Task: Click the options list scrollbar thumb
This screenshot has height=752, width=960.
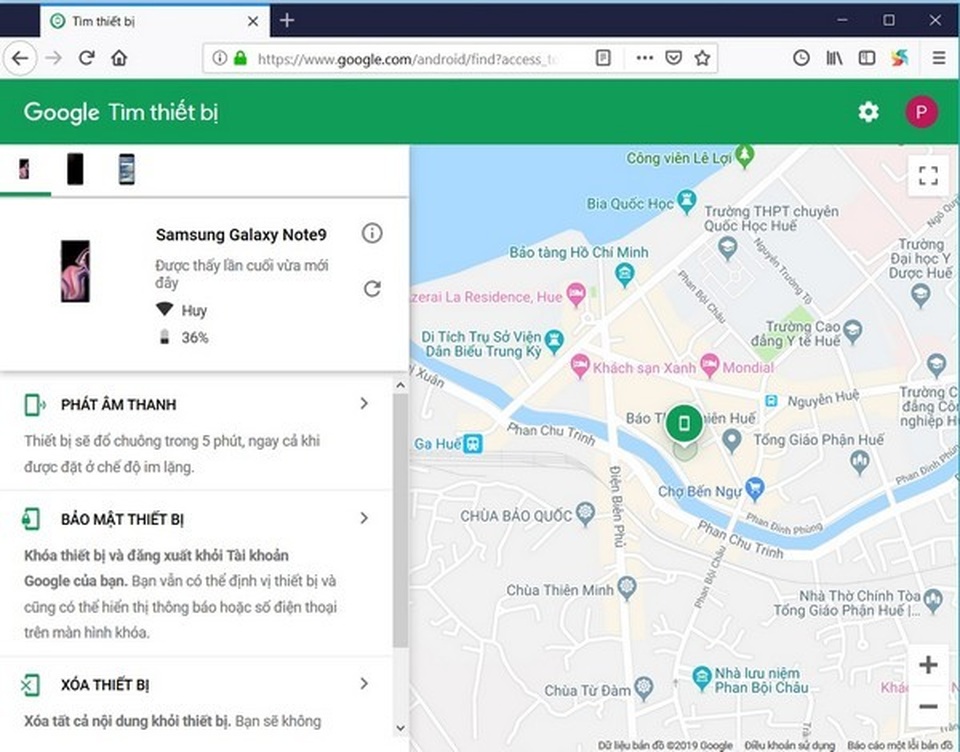Action: click(x=400, y=521)
